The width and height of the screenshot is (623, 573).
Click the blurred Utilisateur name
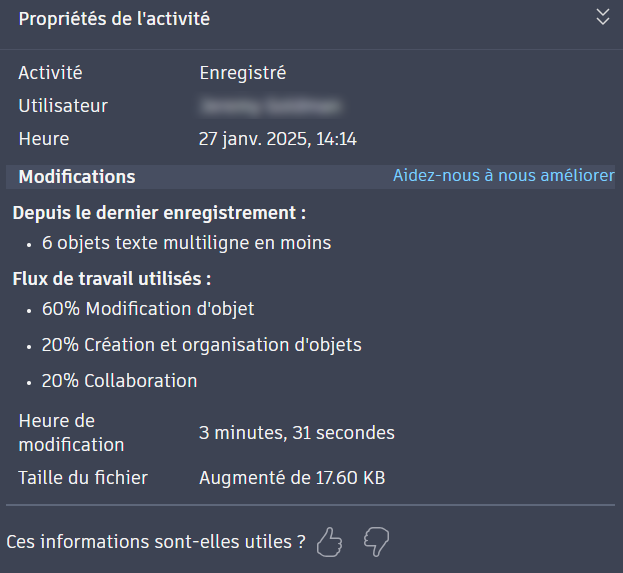[270, 106]
